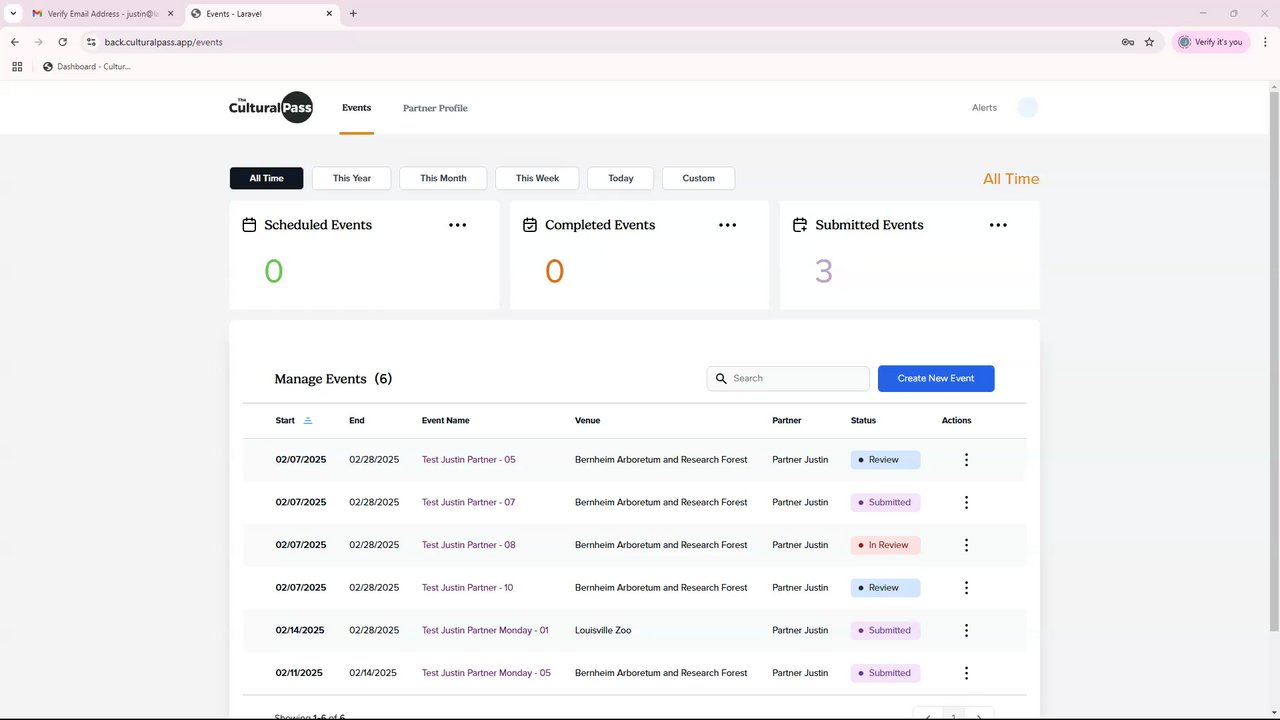Click the Cultural Pass logo
The height and width of the screenshot is (720, 1280).
[271, 107]
